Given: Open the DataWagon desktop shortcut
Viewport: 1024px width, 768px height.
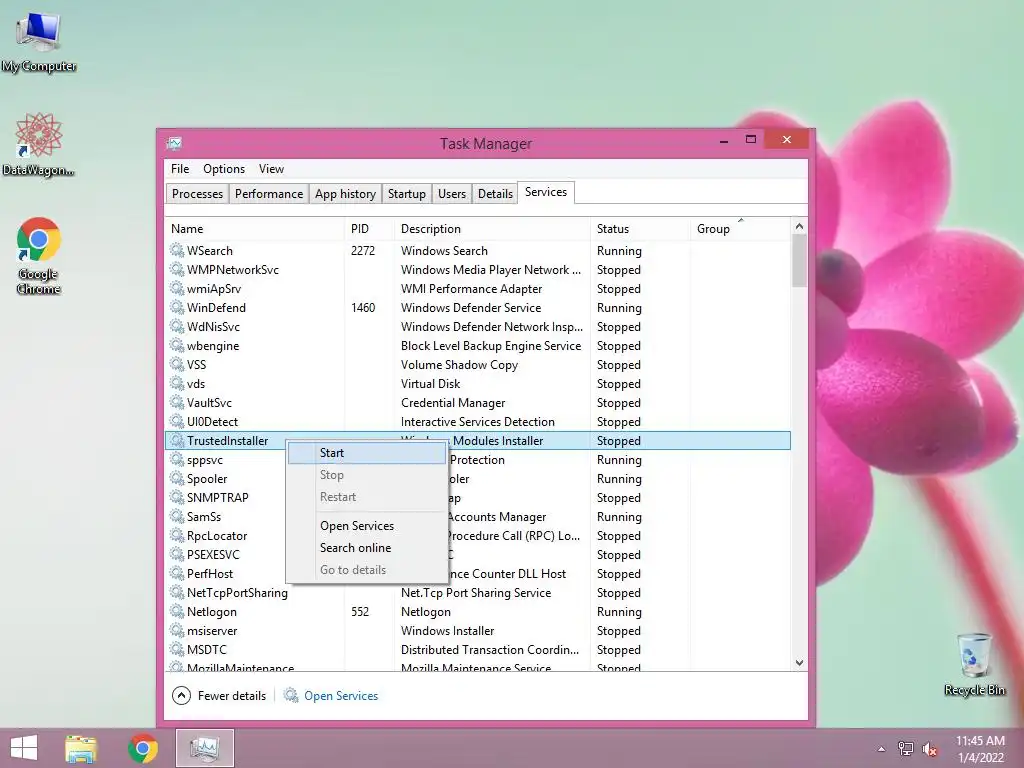Looking at the screenshot, I should point(39,144).
